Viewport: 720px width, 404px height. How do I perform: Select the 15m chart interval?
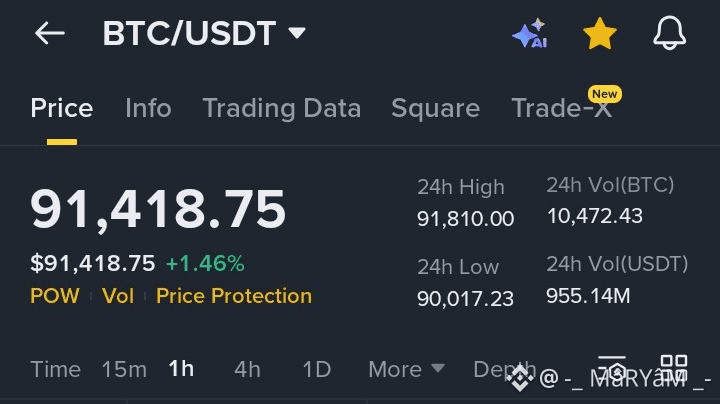[124, 369]
